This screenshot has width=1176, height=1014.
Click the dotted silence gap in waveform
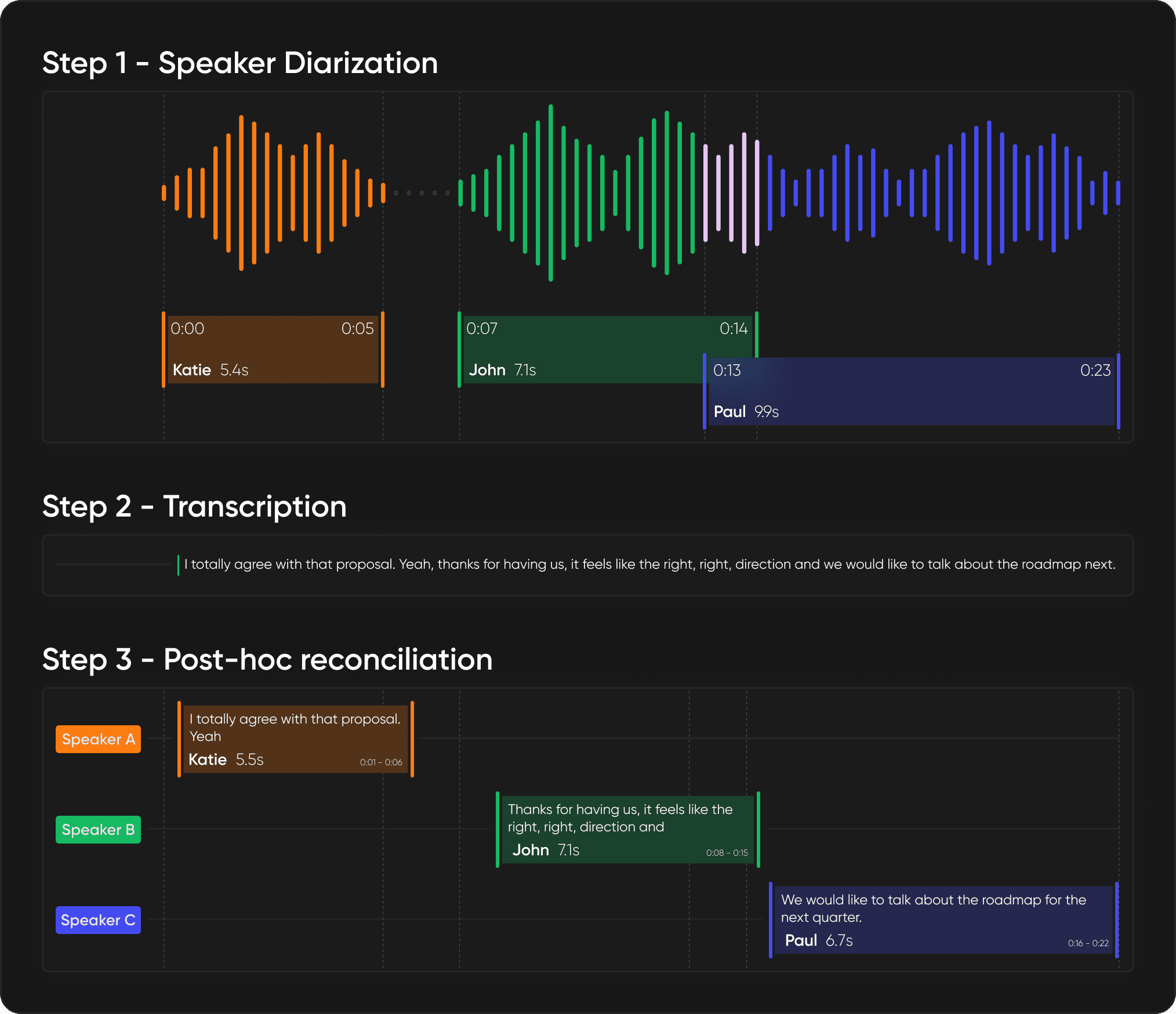[422, 193]
